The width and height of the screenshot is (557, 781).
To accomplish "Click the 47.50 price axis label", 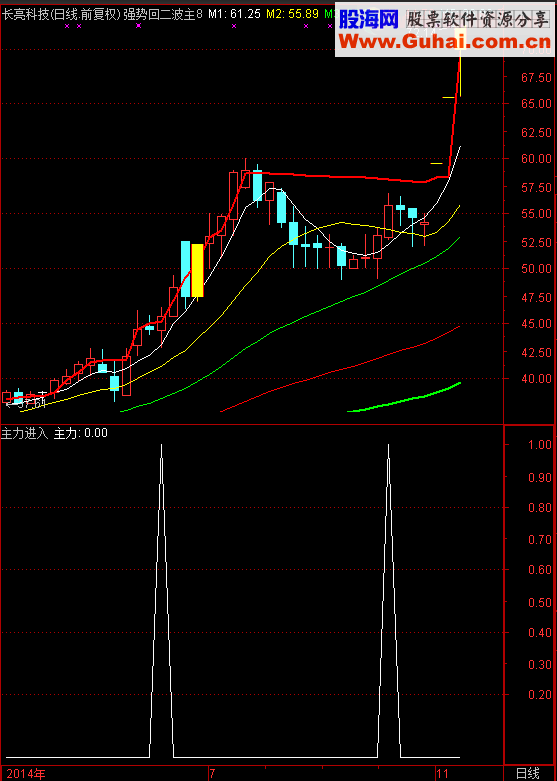I will click(538, 297).
